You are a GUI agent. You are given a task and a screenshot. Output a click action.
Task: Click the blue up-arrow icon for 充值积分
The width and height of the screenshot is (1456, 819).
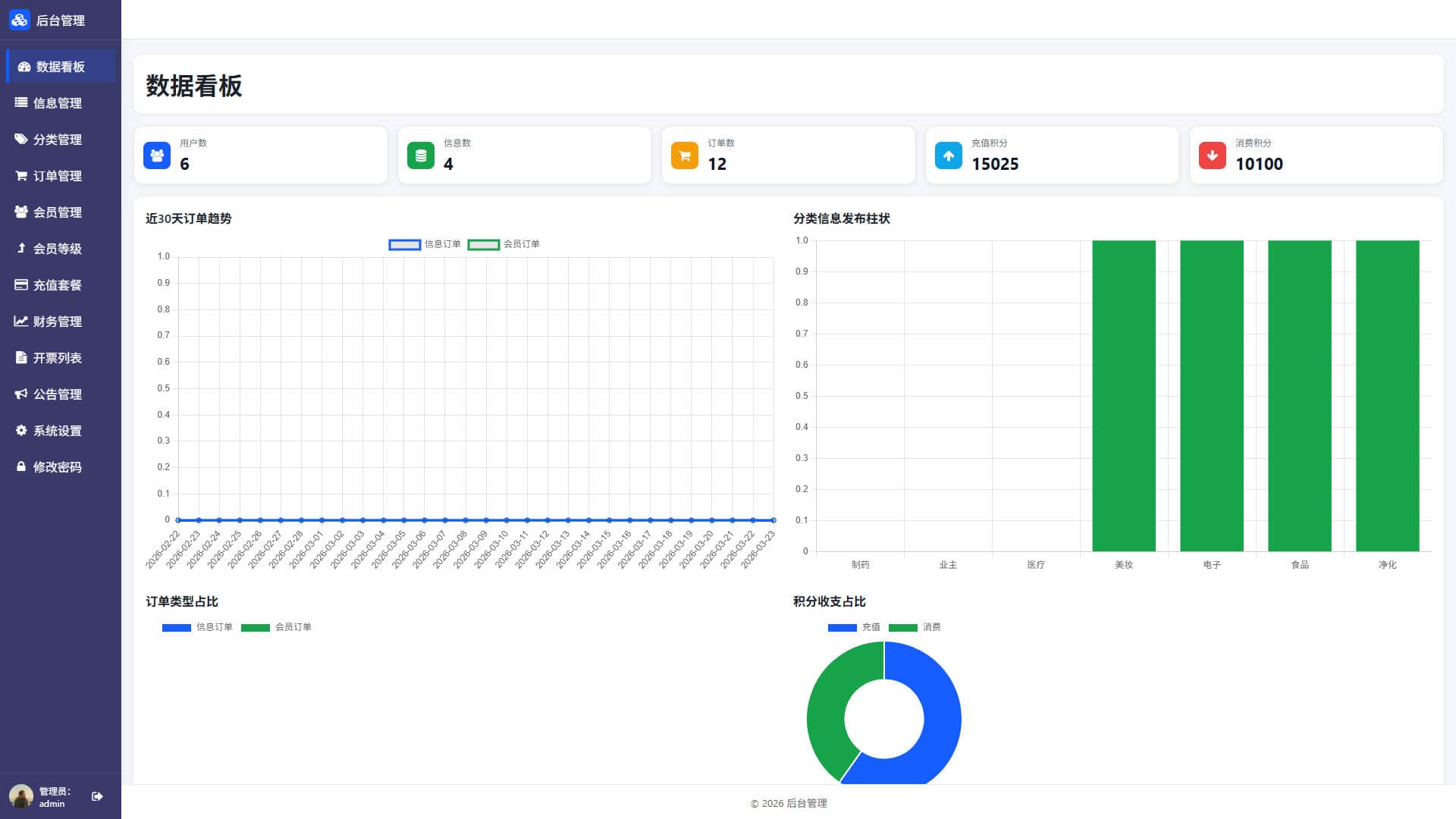949,155
